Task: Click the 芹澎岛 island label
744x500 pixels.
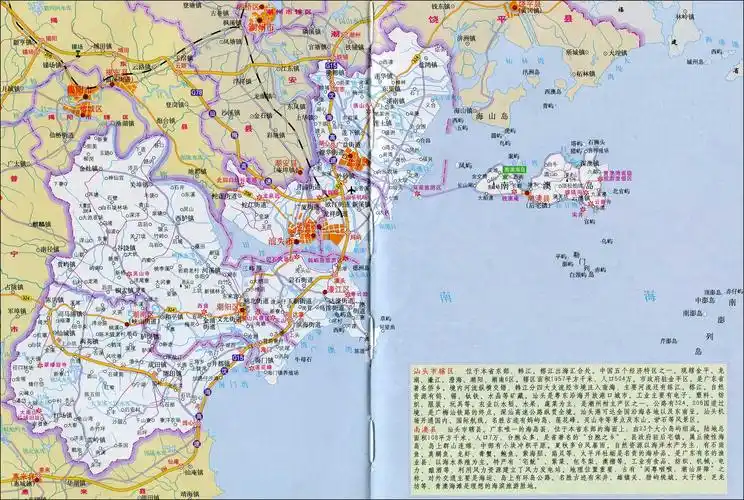Action: coord(669,340)
